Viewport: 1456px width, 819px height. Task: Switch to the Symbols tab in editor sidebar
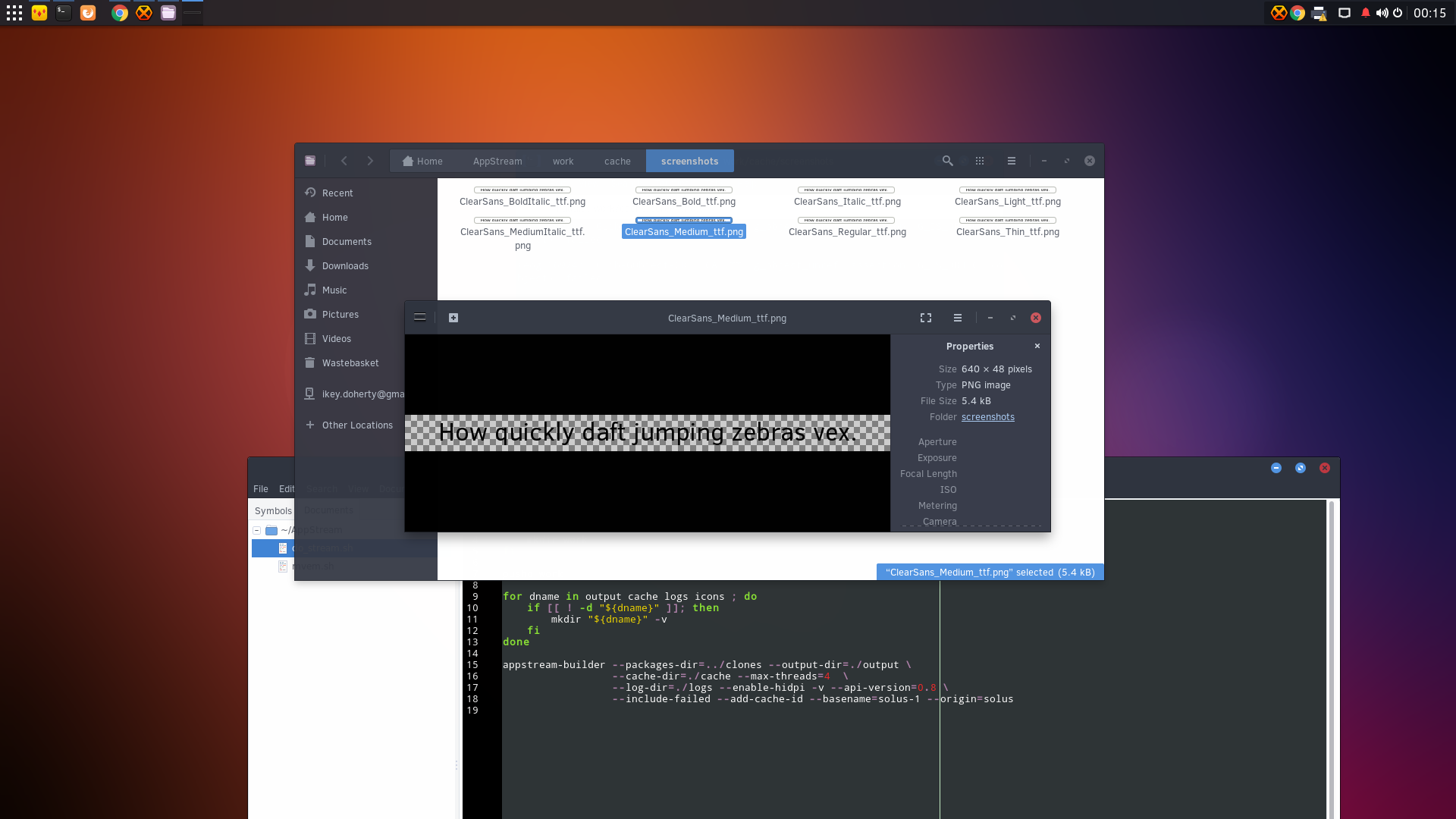pyautogui.click(x=273, y=511)
